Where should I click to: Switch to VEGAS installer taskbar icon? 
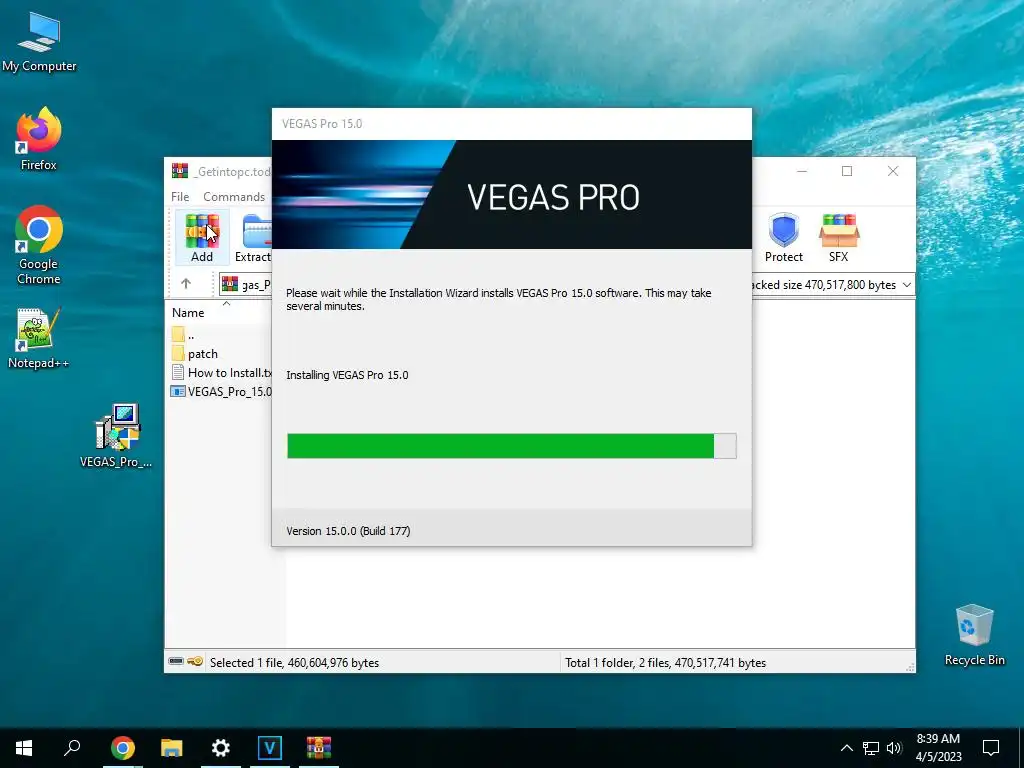click(x=270, y=748)
